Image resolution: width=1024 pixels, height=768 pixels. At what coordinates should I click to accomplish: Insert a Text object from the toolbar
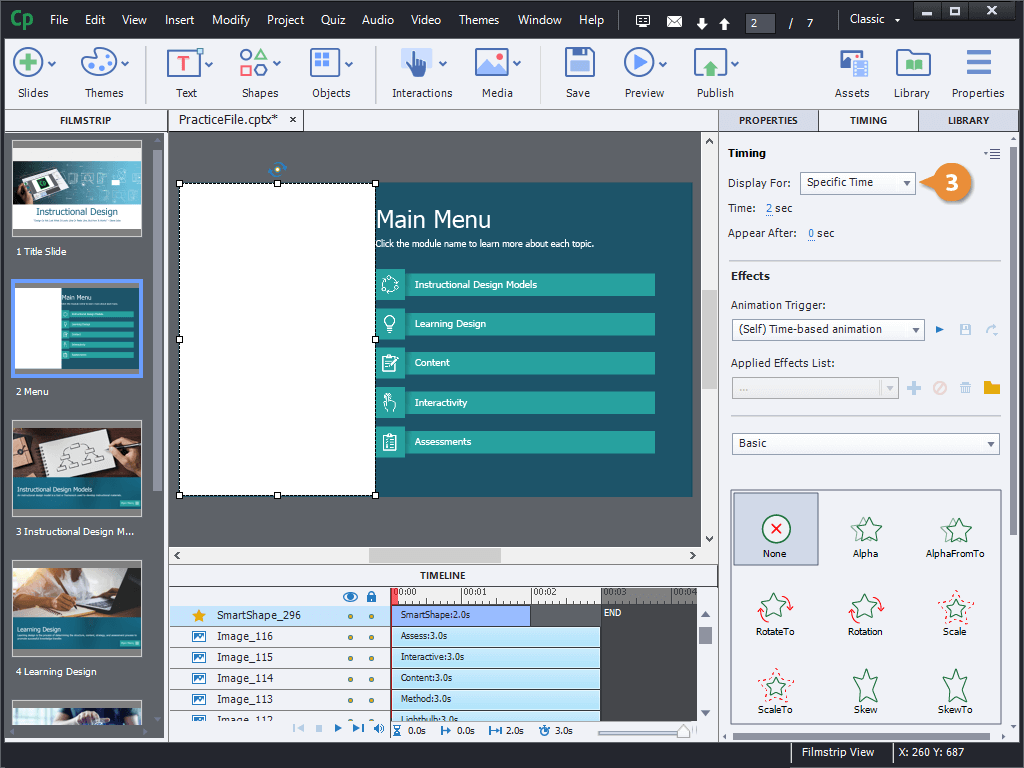[185, 72]
